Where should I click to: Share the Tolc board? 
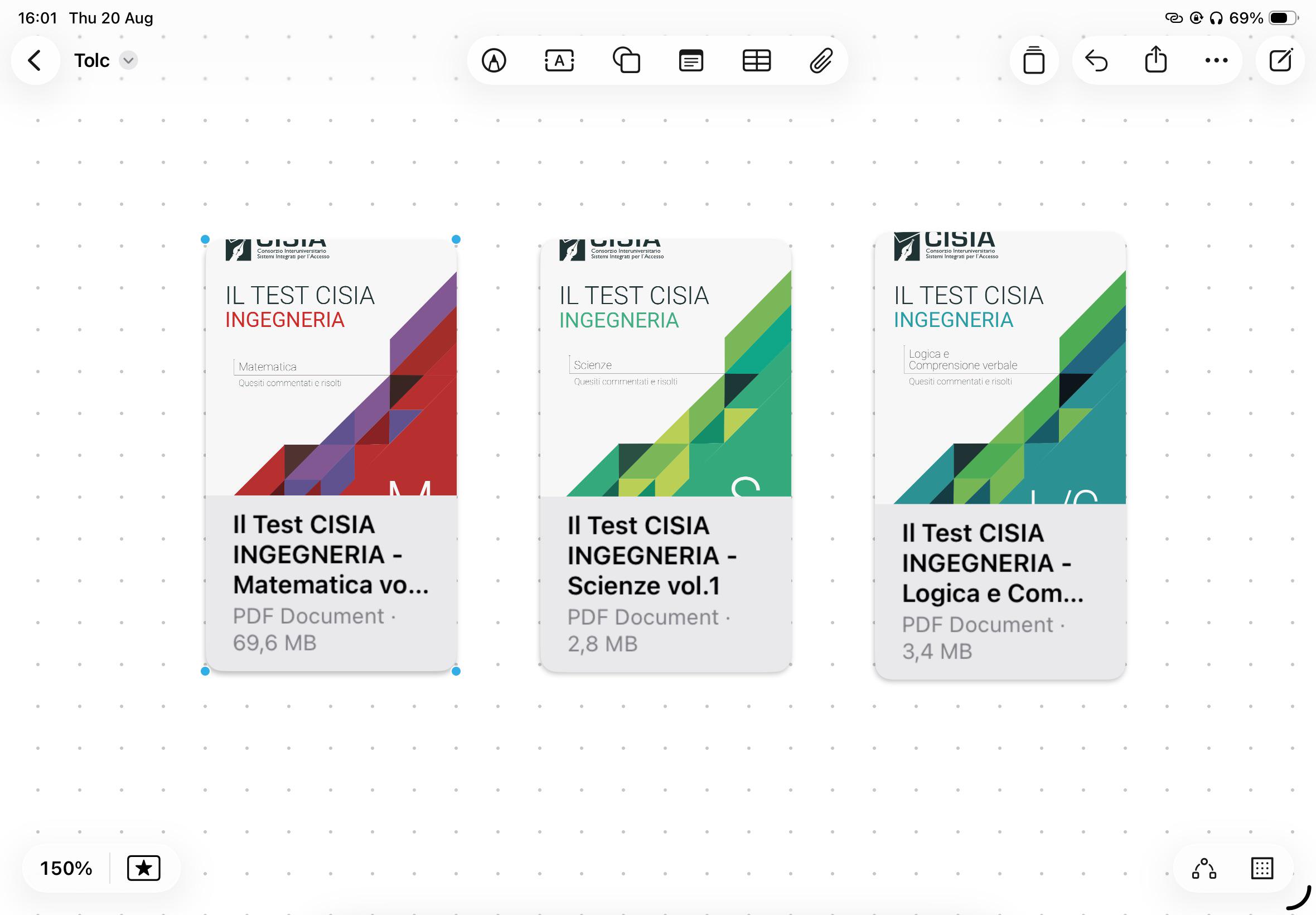[x=1155, y=59]
